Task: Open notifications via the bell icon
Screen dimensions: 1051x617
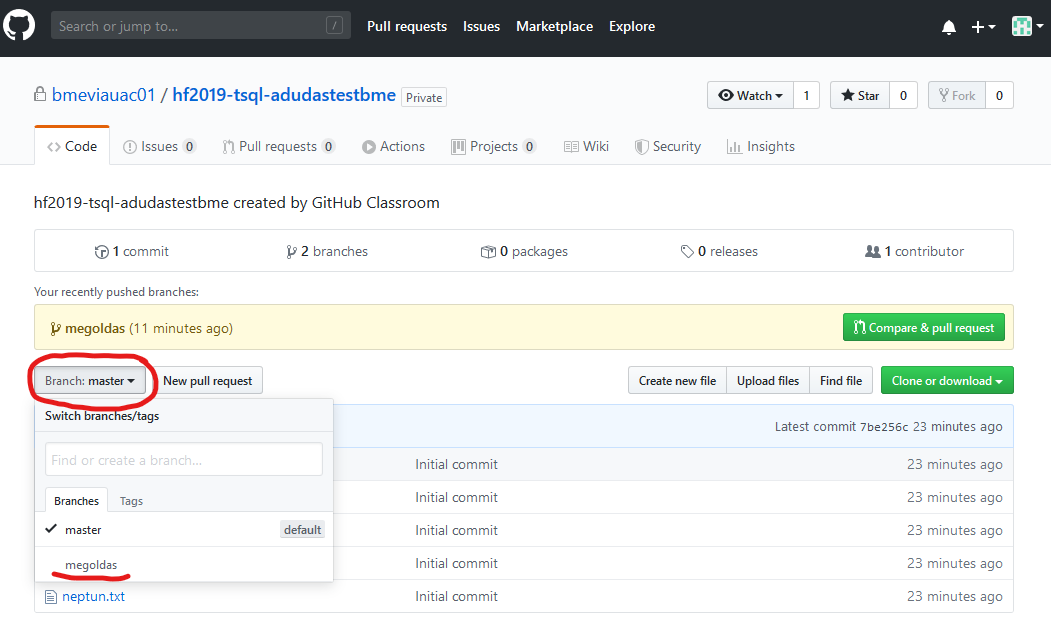Action: pyautogui.click(x=948, y=27)
